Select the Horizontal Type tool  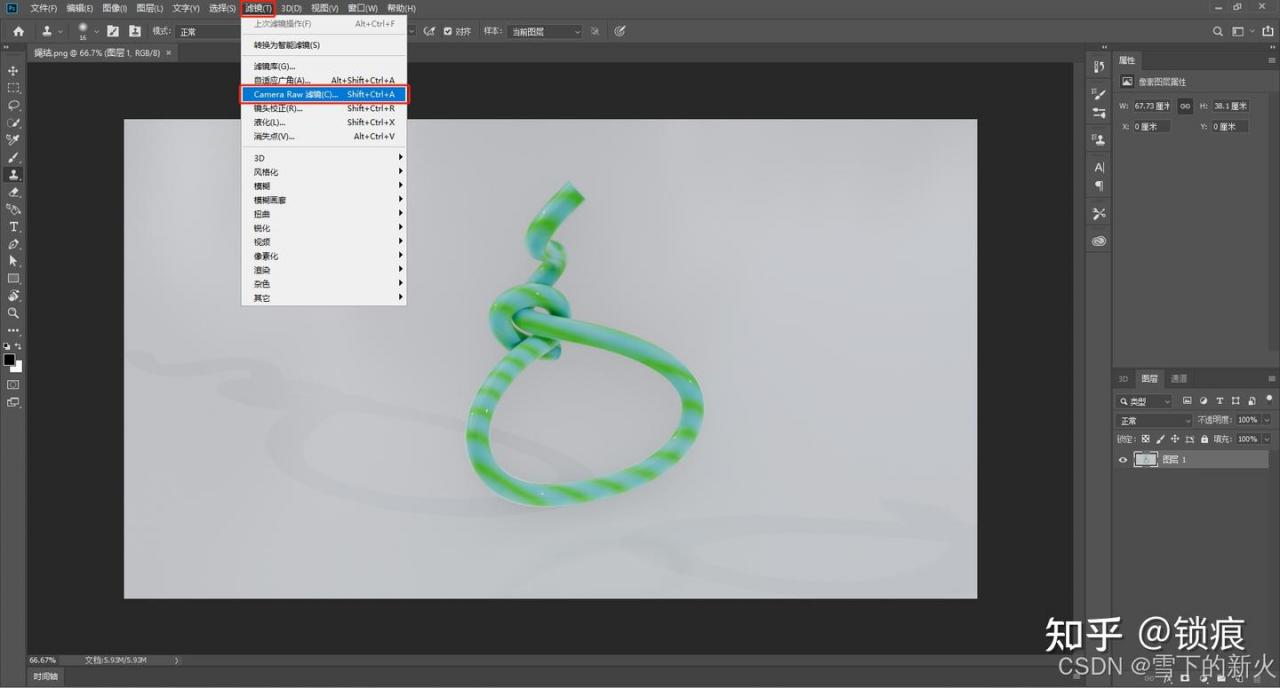[x=13, y=227]
